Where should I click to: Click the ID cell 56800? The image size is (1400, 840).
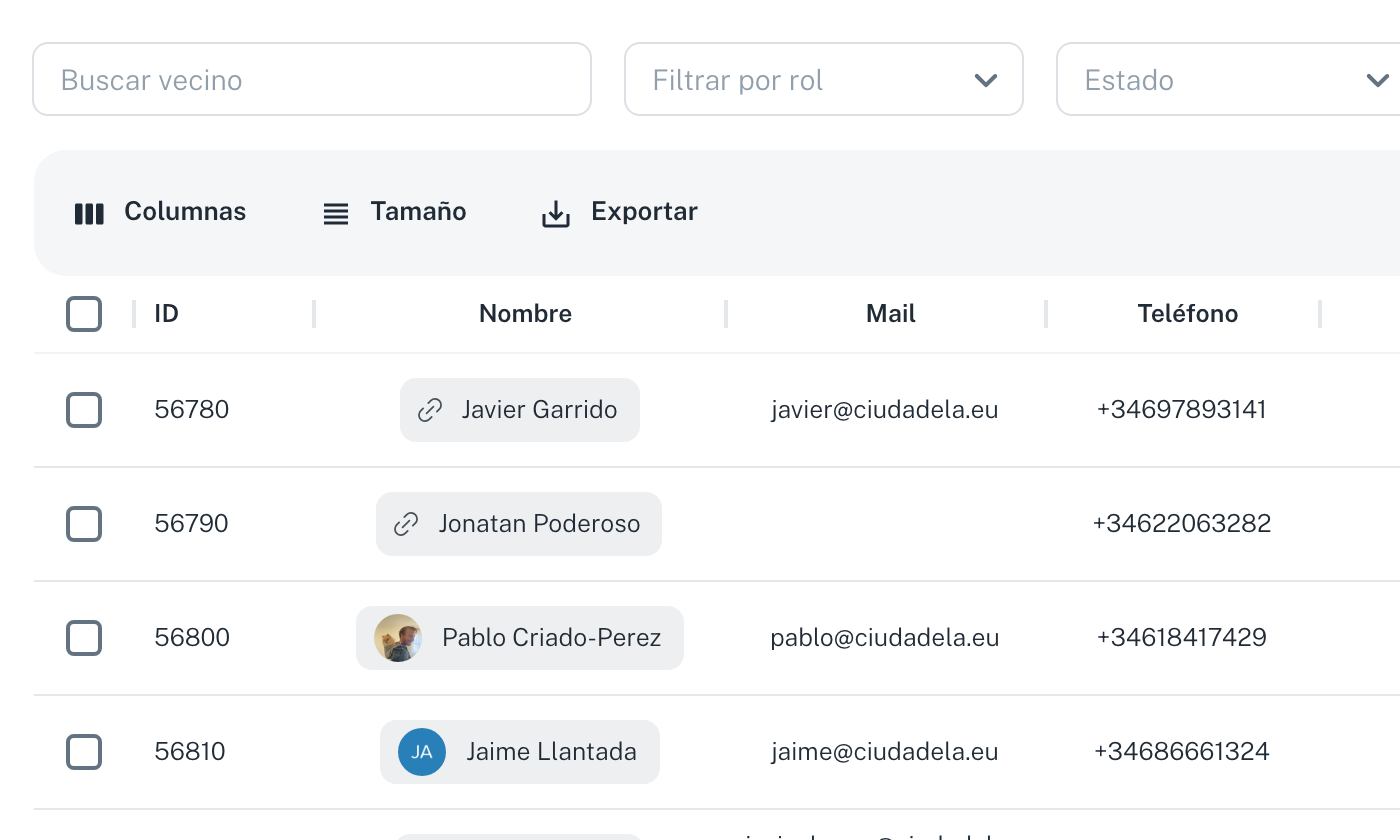coord(192,638)
